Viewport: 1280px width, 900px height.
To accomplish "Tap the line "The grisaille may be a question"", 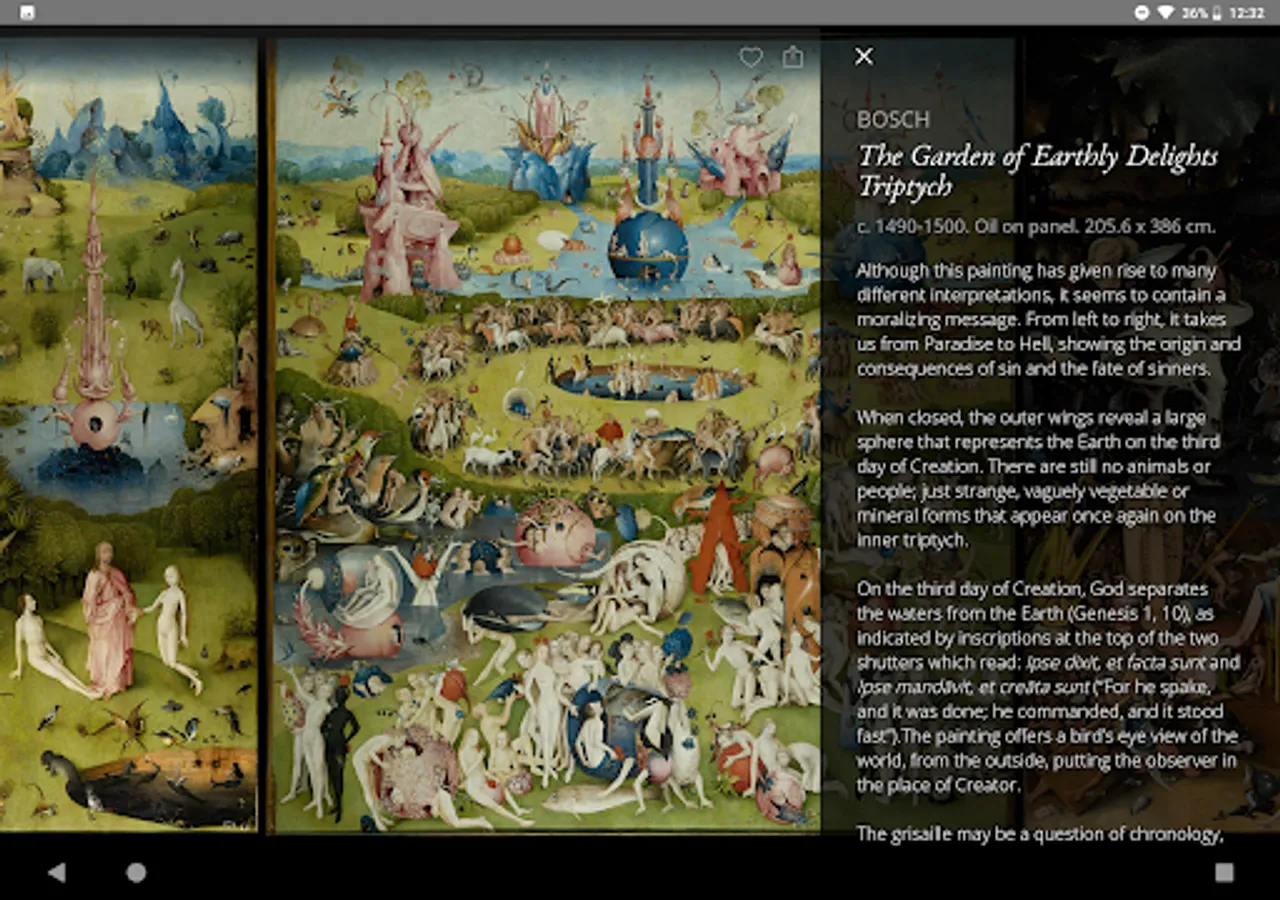I will (1040, 834).
